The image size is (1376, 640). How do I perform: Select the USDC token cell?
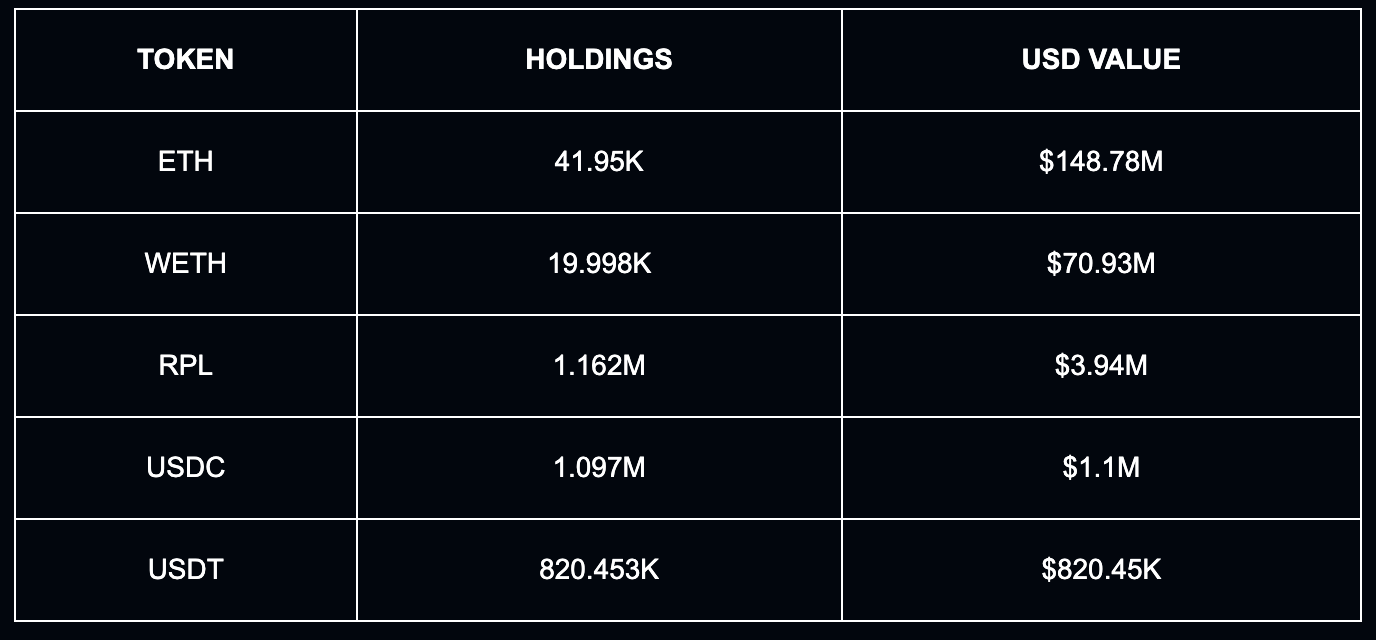pyautogui.click(x=186, y=467)
